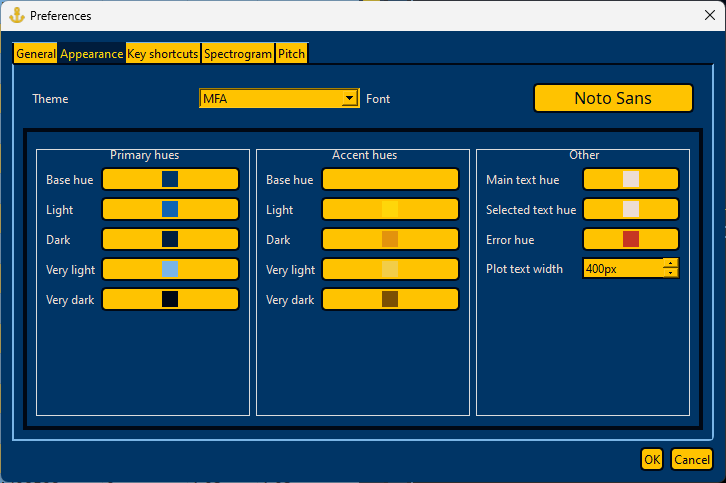Go to the Pitch tab
This screenshot has width=726, height=483.
(x=291, y=54)
